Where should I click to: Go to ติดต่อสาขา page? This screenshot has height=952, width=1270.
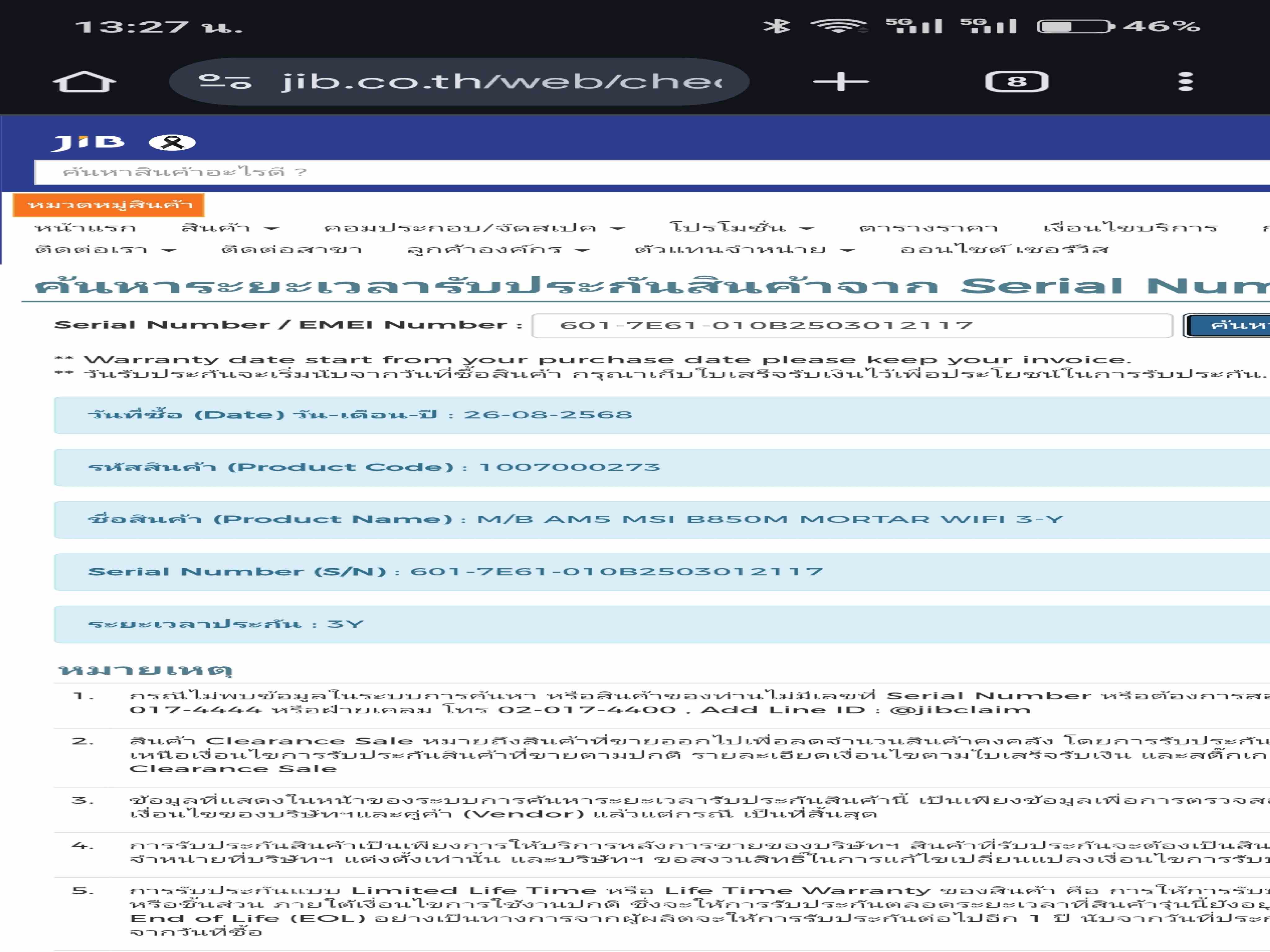pos(291,249)
